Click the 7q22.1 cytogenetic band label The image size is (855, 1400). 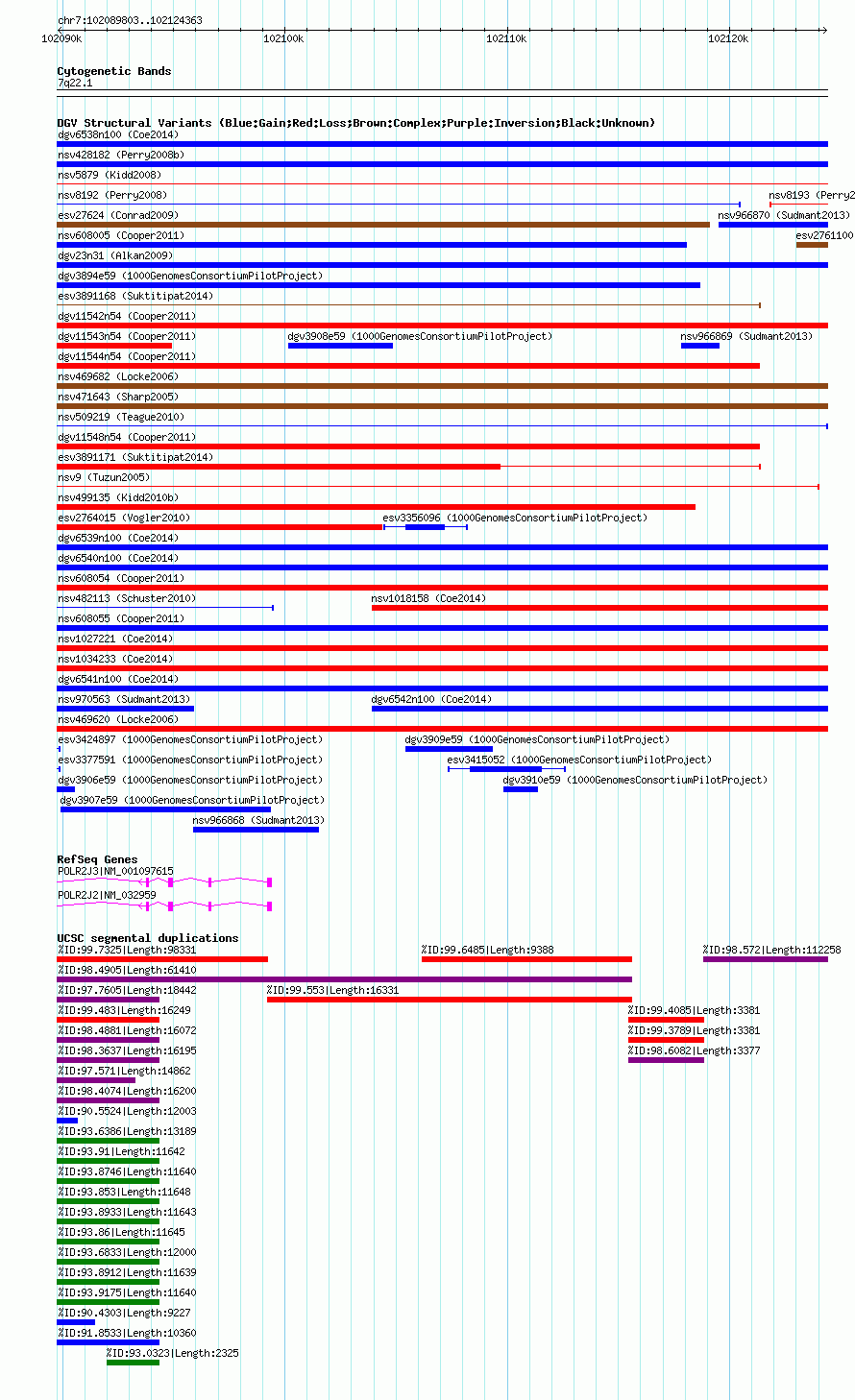tap(75, 84)
